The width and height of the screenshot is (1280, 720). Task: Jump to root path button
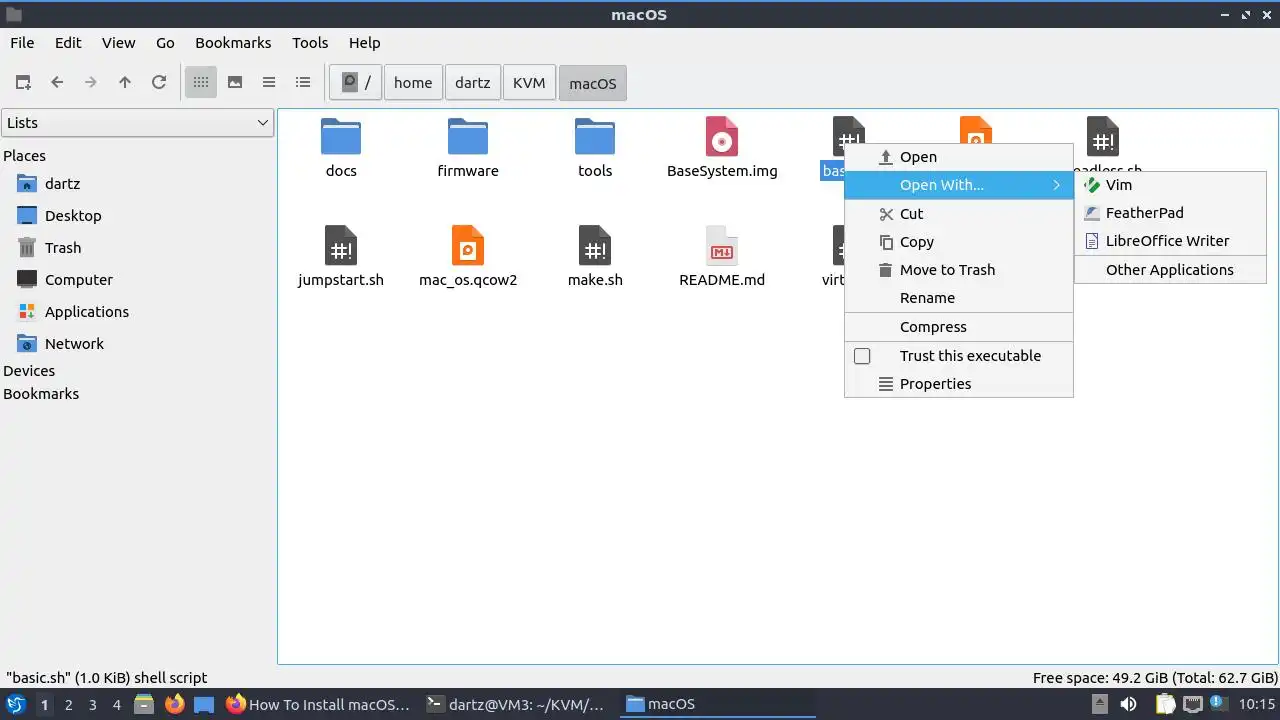pos(355,83)
